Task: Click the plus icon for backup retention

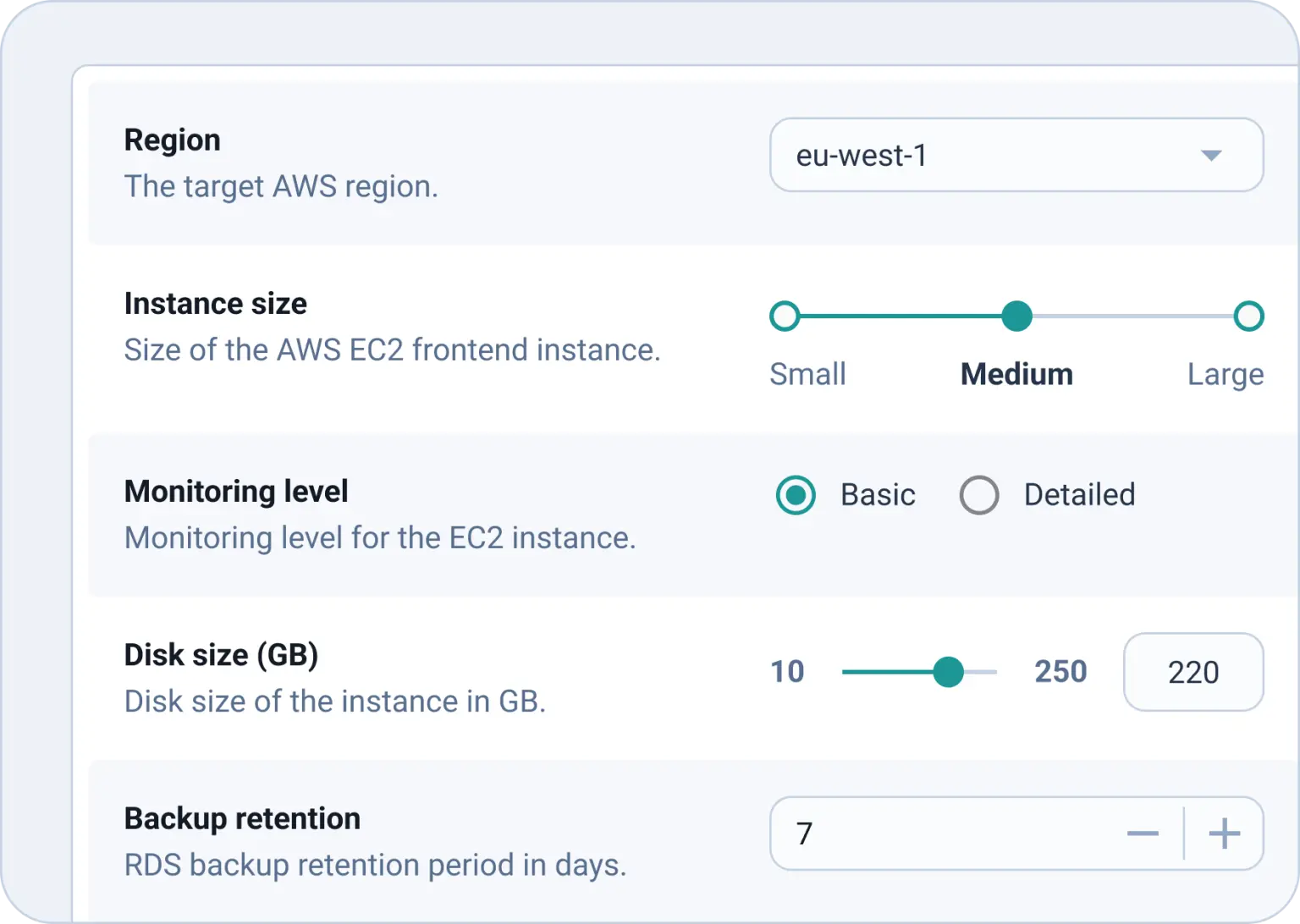Action: (x=1224, y=834)
